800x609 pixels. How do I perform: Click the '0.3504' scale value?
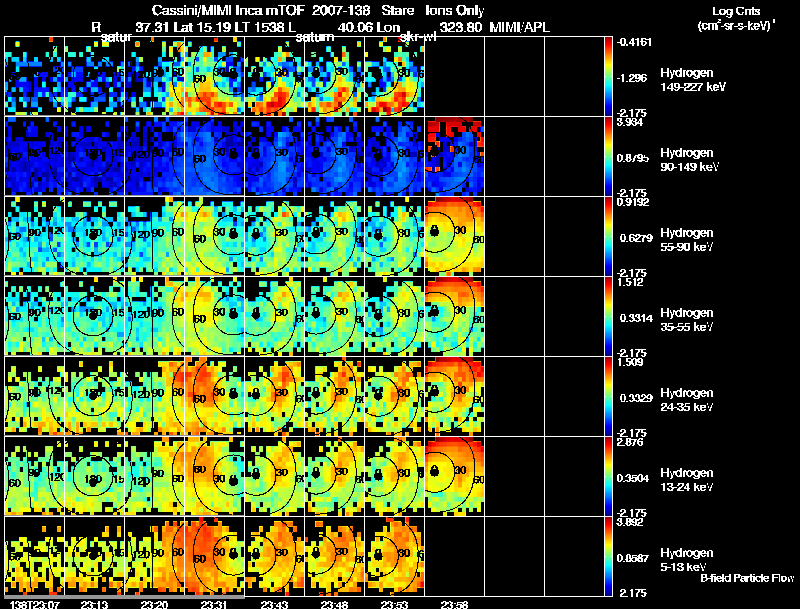[x=633, y=478]
